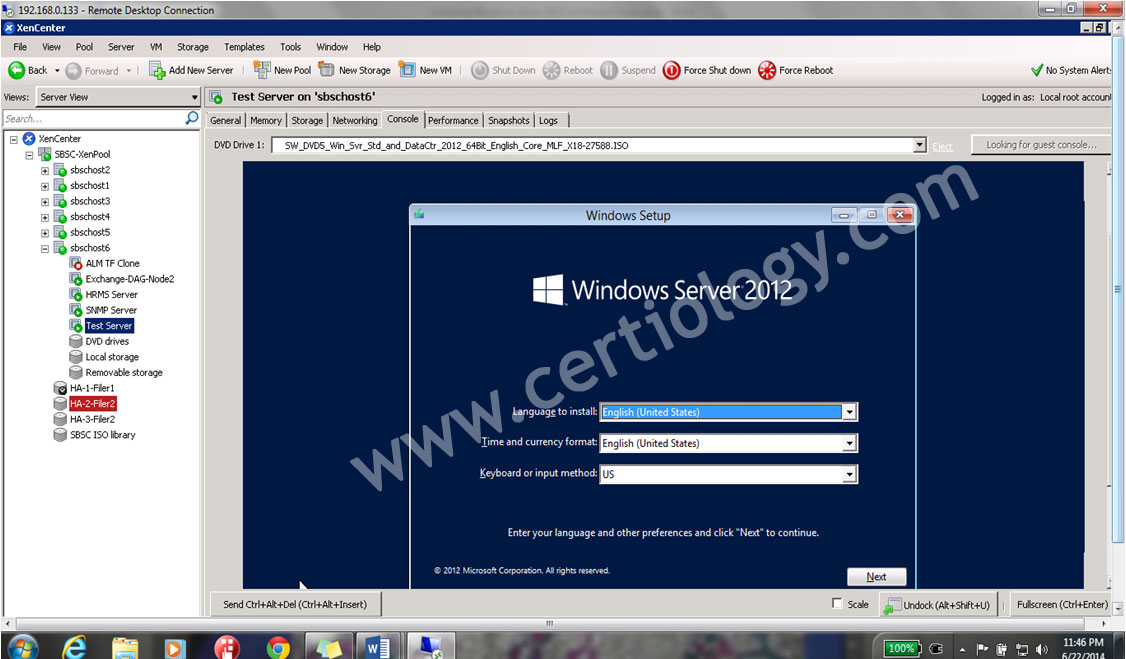This screenshot has width=1126, height=659.
Task: Click the No System Alerts checkmark icon
Action: coord(1036,70)
